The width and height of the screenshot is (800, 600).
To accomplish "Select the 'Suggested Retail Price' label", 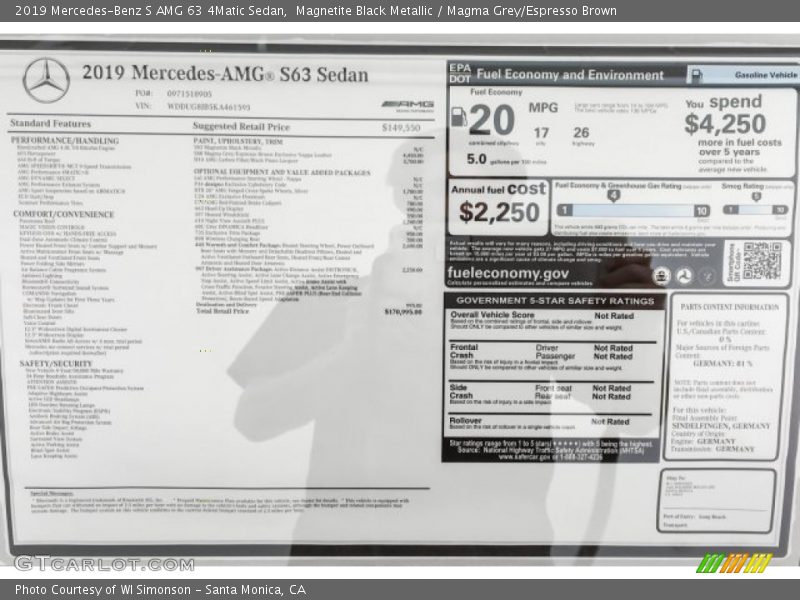I will [x=241, y=127].
